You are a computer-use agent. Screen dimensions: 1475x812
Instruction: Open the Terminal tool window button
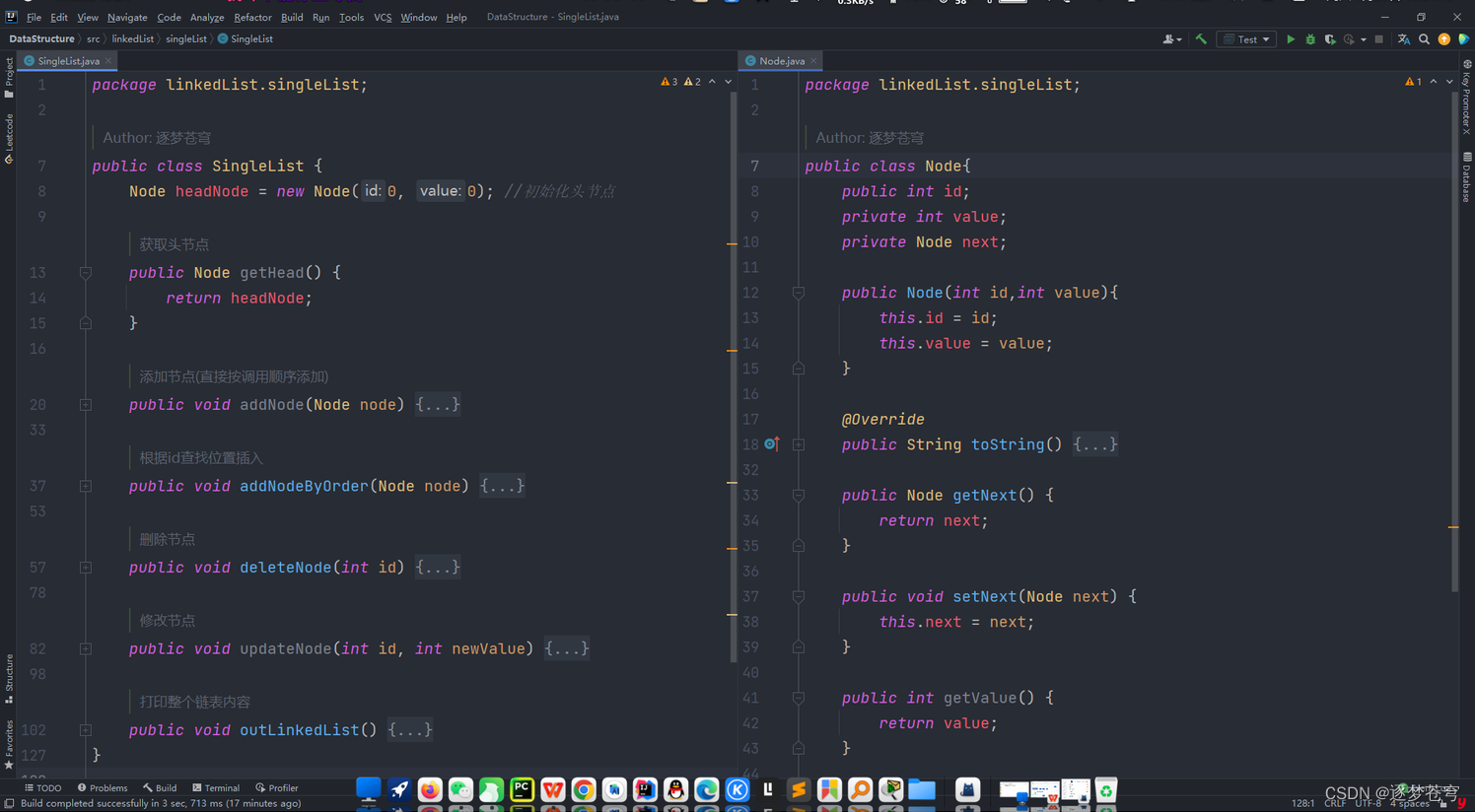[x=216, y=788]
